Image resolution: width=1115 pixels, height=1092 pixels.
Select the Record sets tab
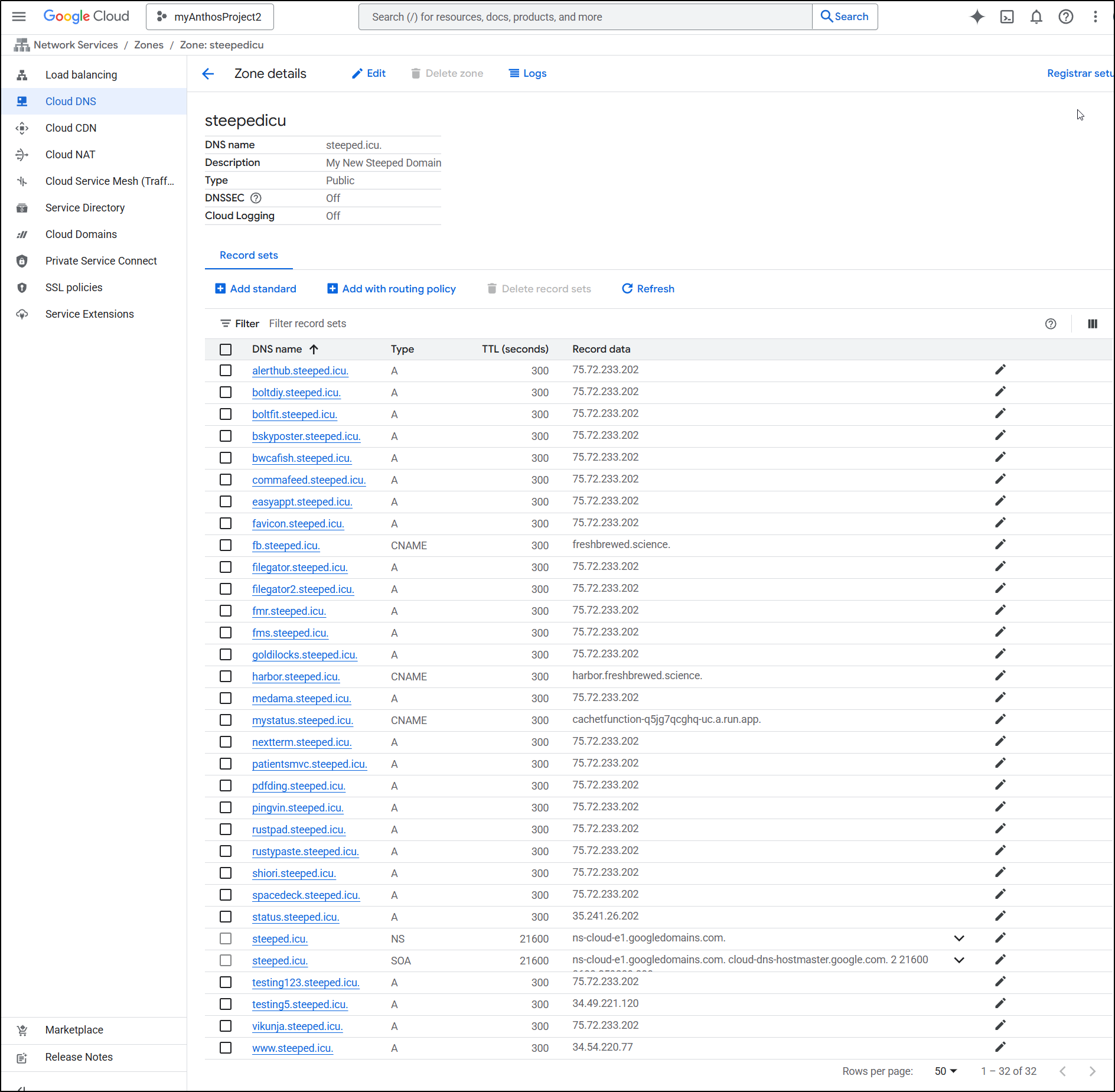pyautogui.click(x=249, y=255)
